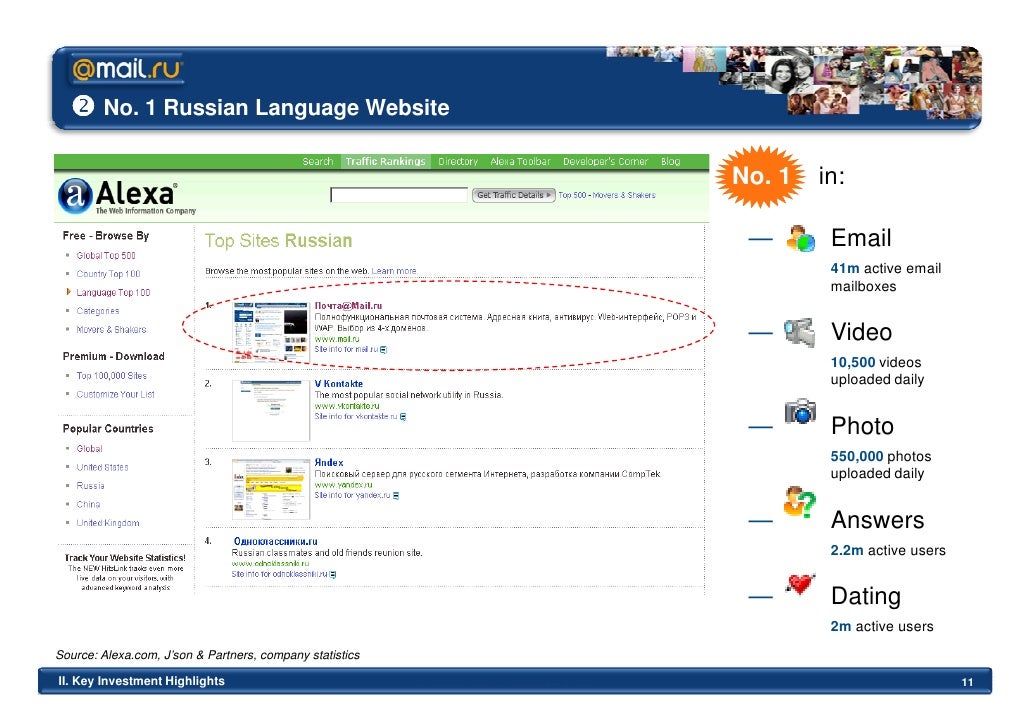1030x728 pixels.
Task: Click site info icon next to vkontakte.ru
Action: 403,417
